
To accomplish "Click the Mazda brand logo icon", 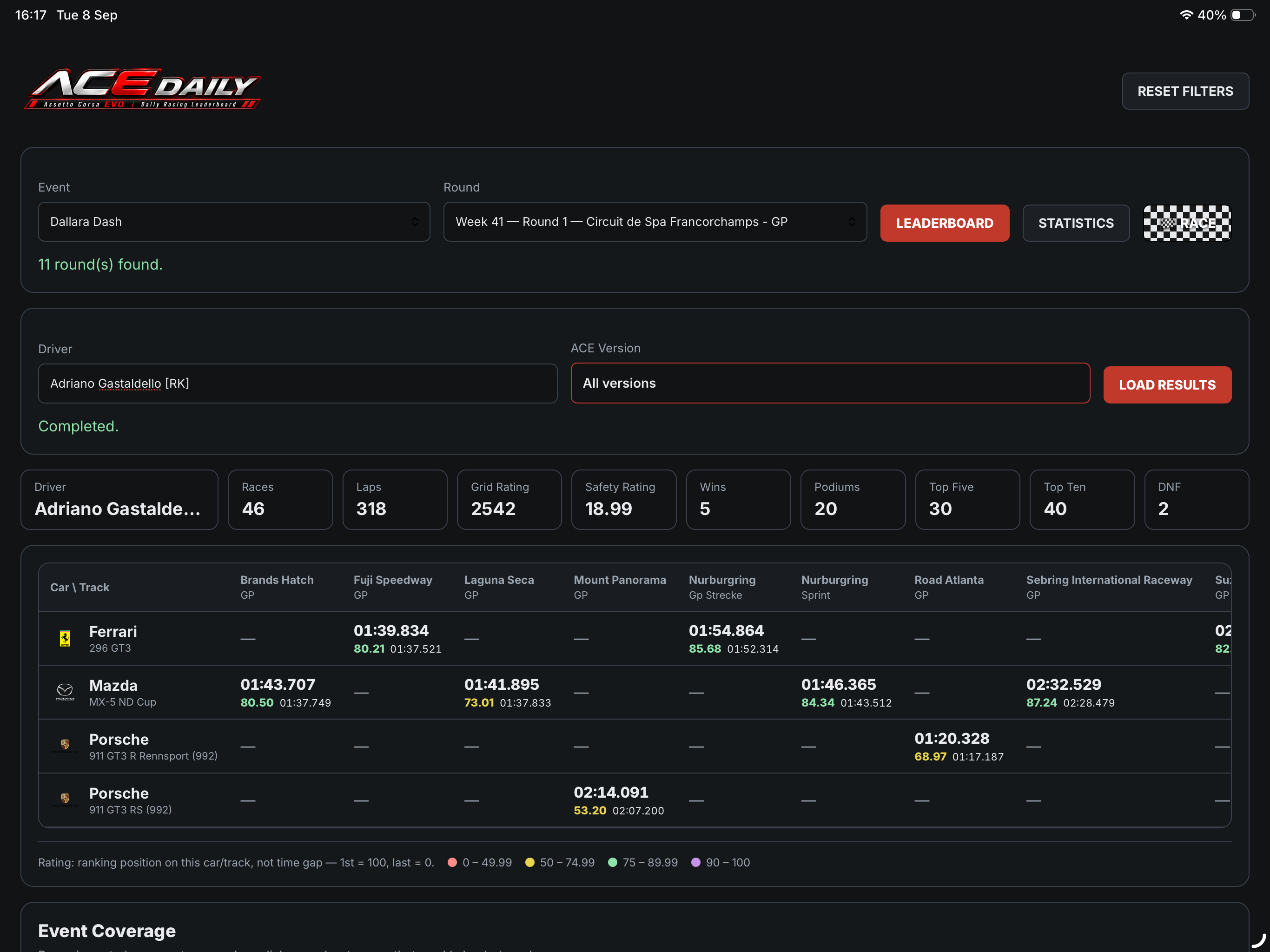I will coord(65,692).
